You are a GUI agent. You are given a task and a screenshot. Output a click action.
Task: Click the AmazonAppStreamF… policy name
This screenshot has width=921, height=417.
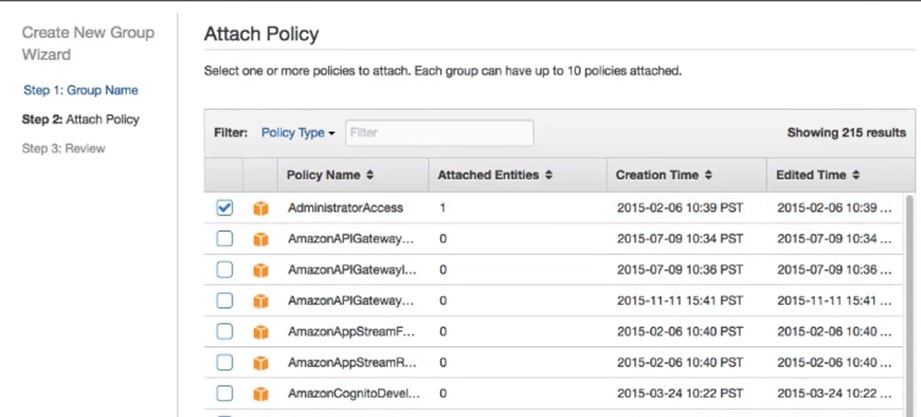point(351,332)
